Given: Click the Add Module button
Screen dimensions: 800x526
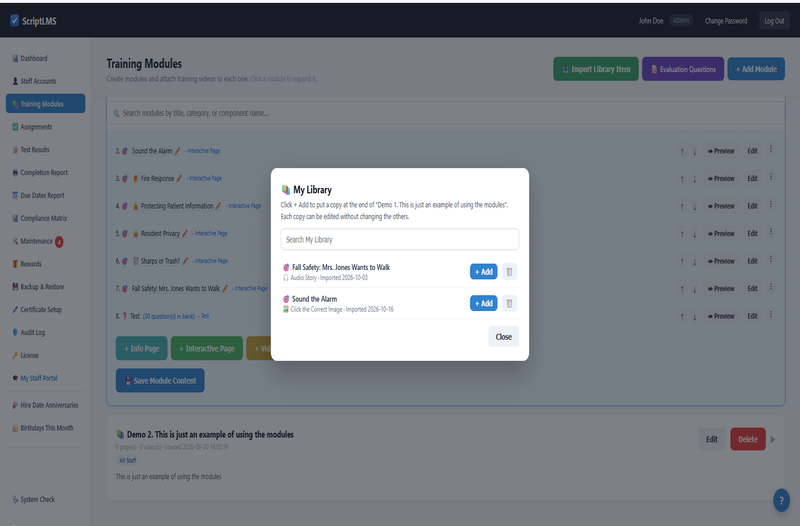Looking at the screenshot, I should [x=756, y=69].
